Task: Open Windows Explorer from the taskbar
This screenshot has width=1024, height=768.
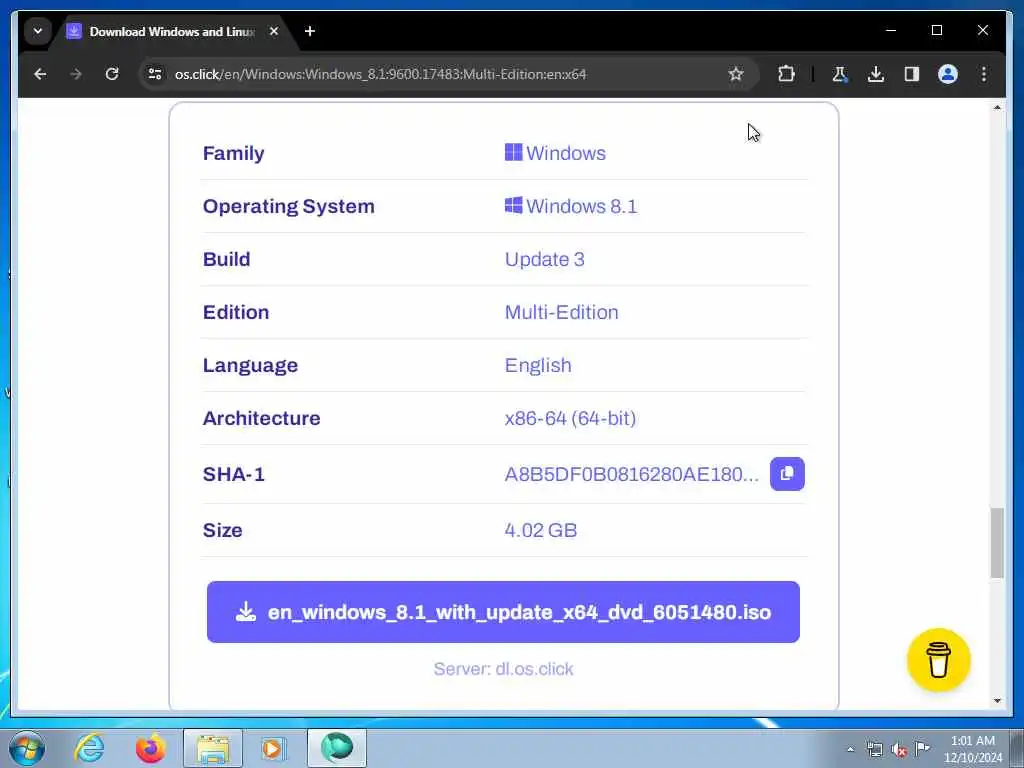Action: [213, 748]
